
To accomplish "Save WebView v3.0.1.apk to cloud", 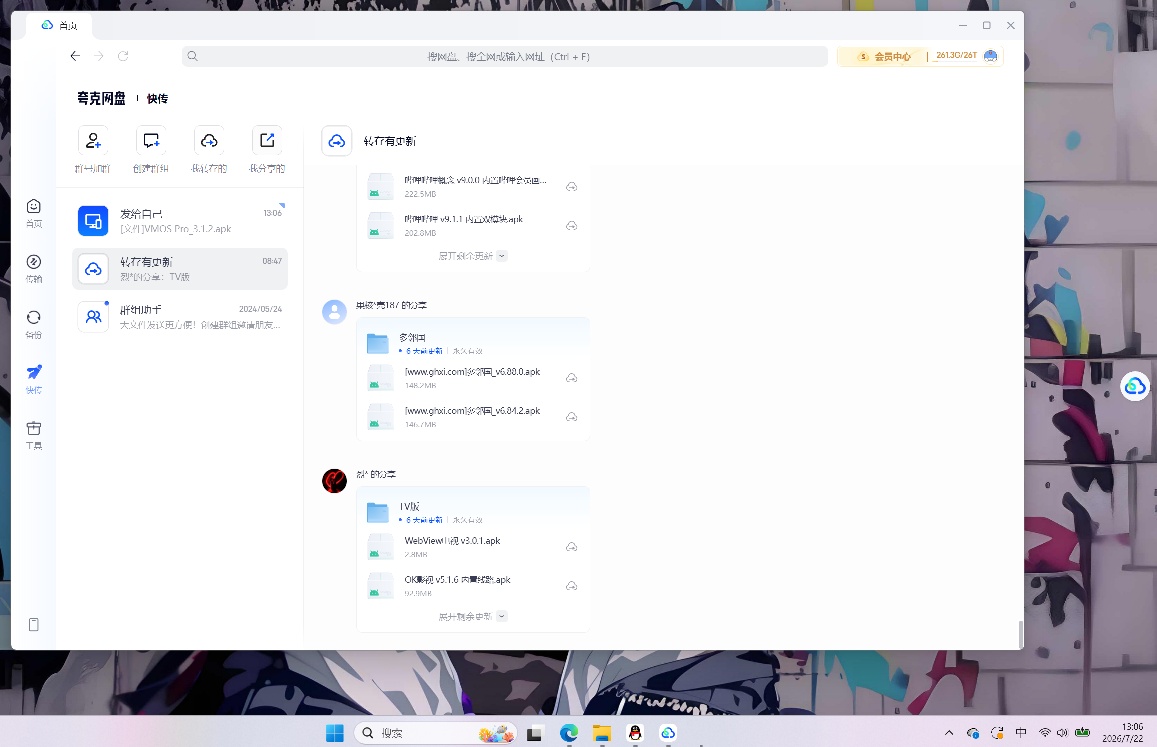I will coord(571,547).
